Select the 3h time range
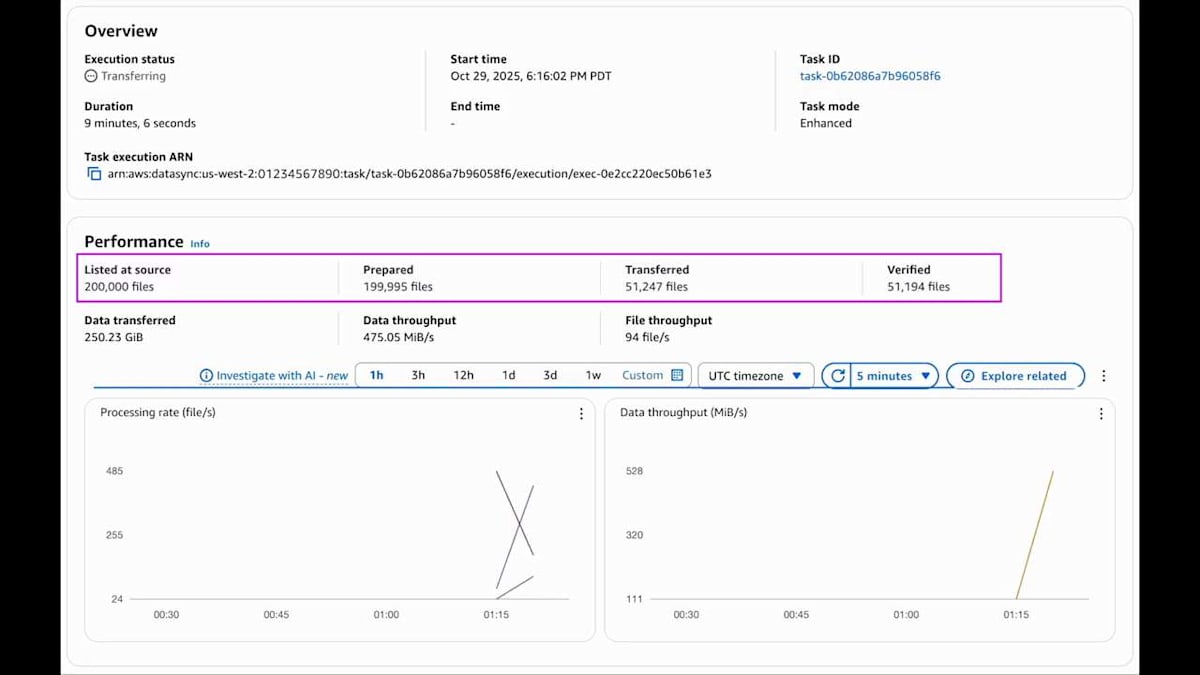The height and width of the screenshot is (675, 1200). (x=418, y=376)
